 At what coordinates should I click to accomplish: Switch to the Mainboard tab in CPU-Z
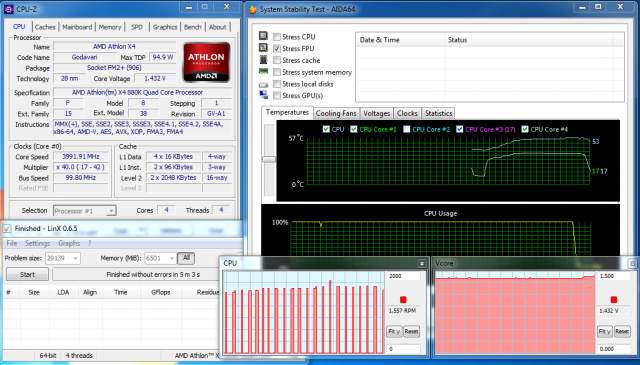coord(77,27)
